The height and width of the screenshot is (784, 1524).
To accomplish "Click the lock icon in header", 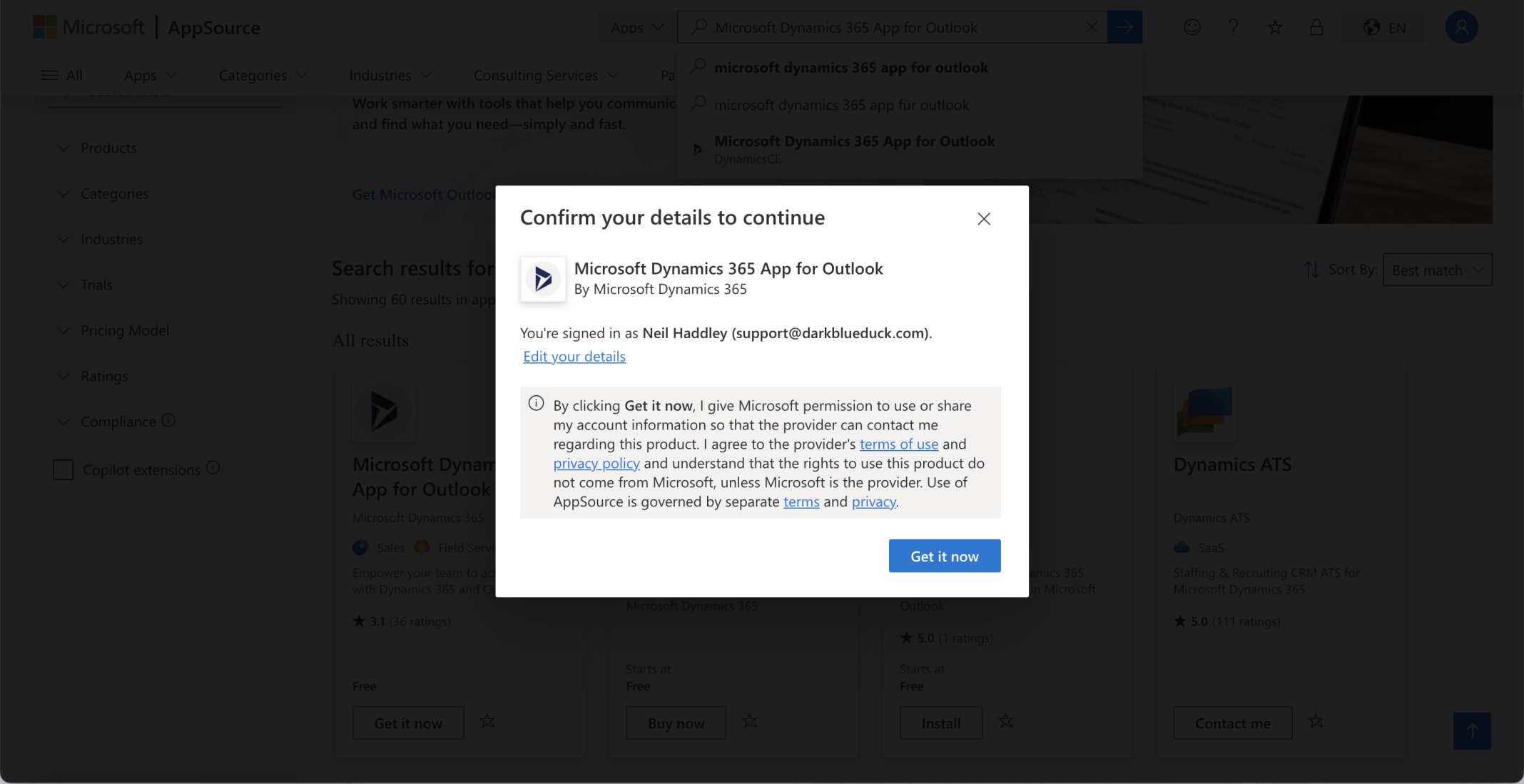I will click(1316, 27).
